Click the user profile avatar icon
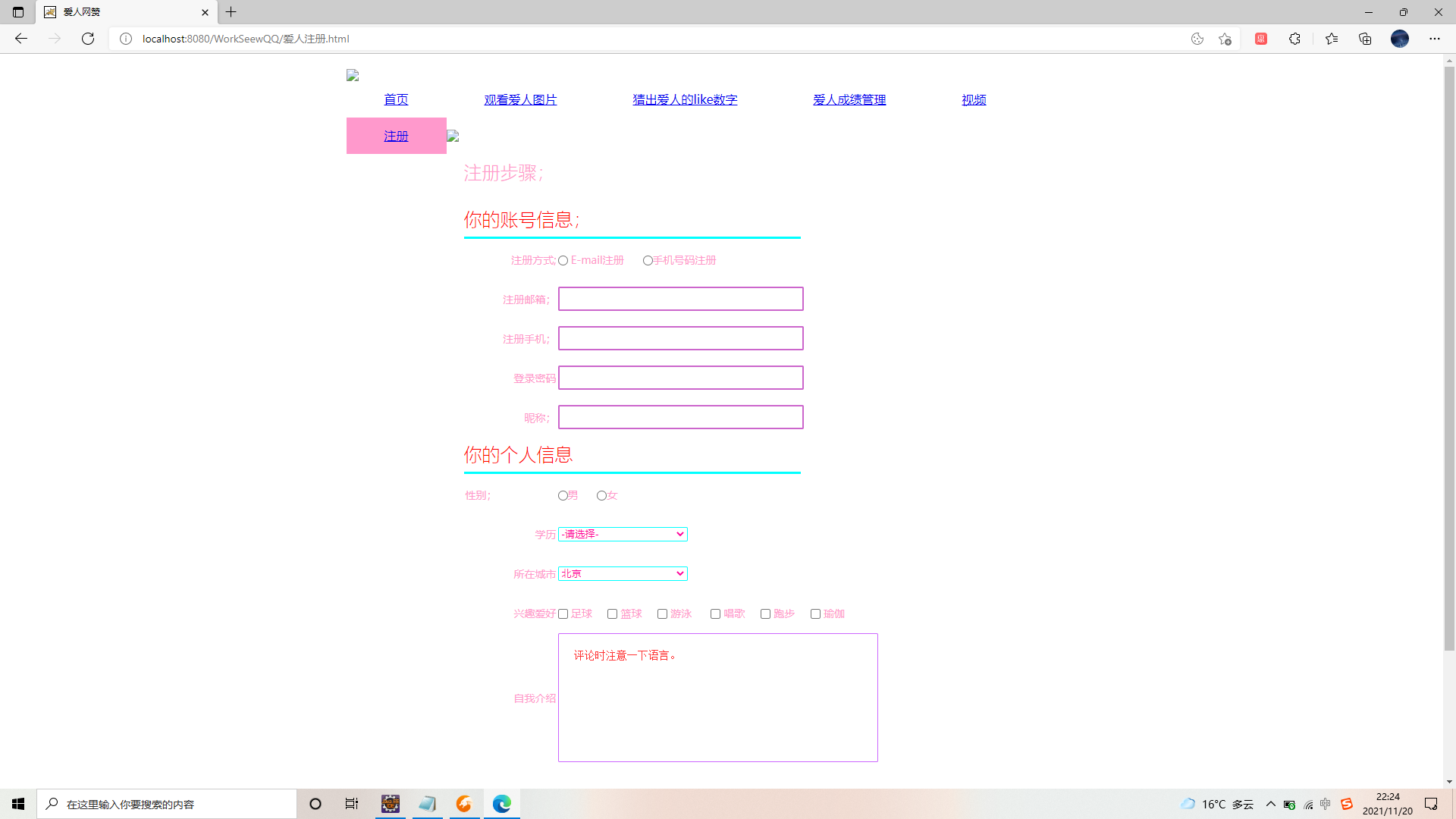Screen dimensions: 1456x819 click(x=1400, y=39)
